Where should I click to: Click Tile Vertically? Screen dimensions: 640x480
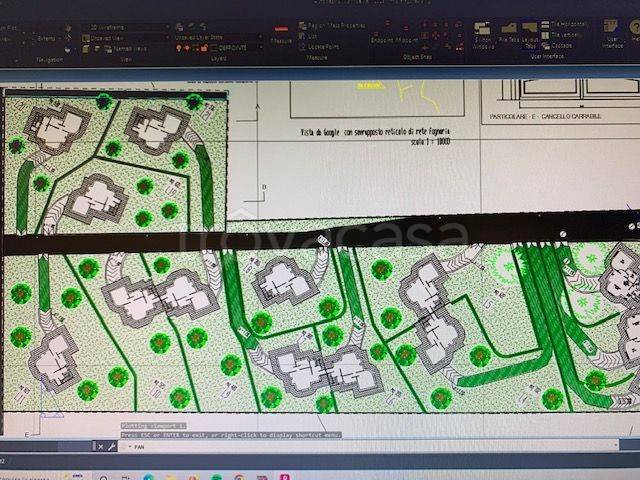coord(561,35)
